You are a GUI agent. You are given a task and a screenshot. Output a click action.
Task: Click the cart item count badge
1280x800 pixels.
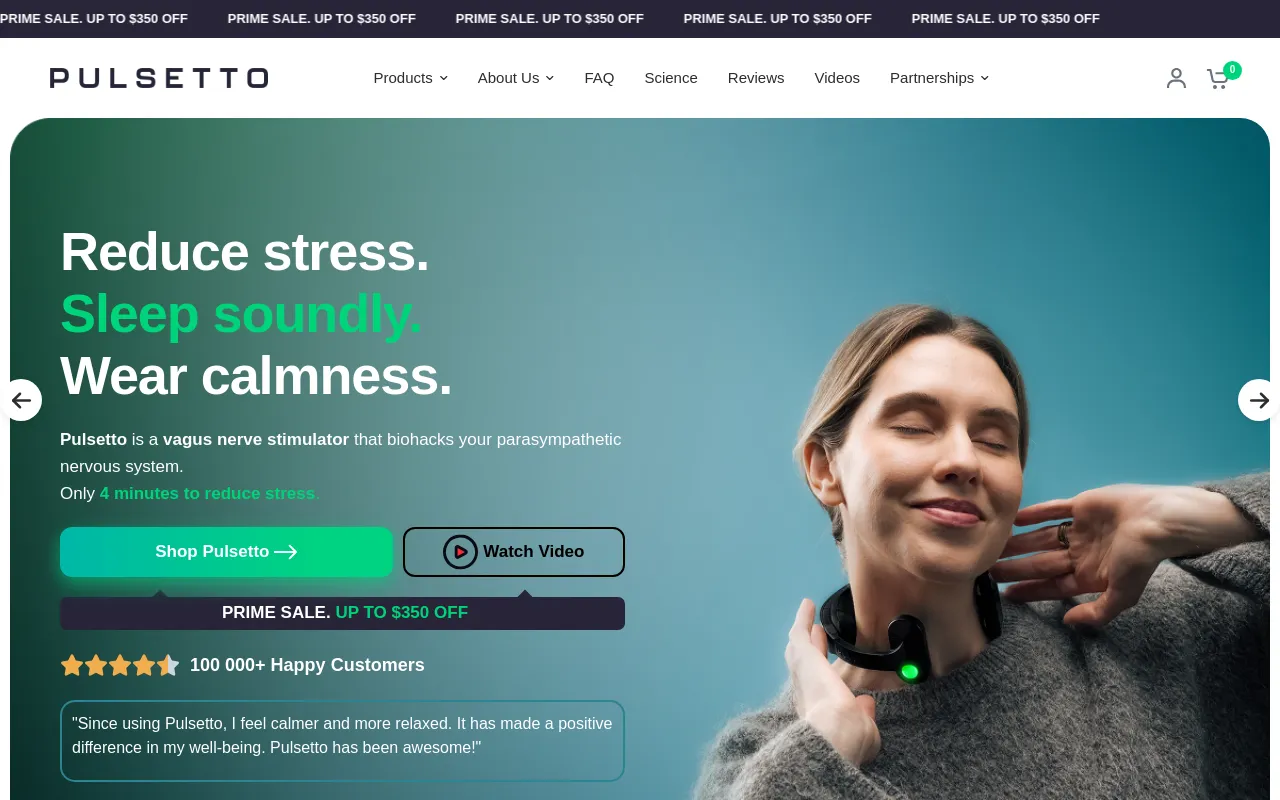tap(1232, 70)
